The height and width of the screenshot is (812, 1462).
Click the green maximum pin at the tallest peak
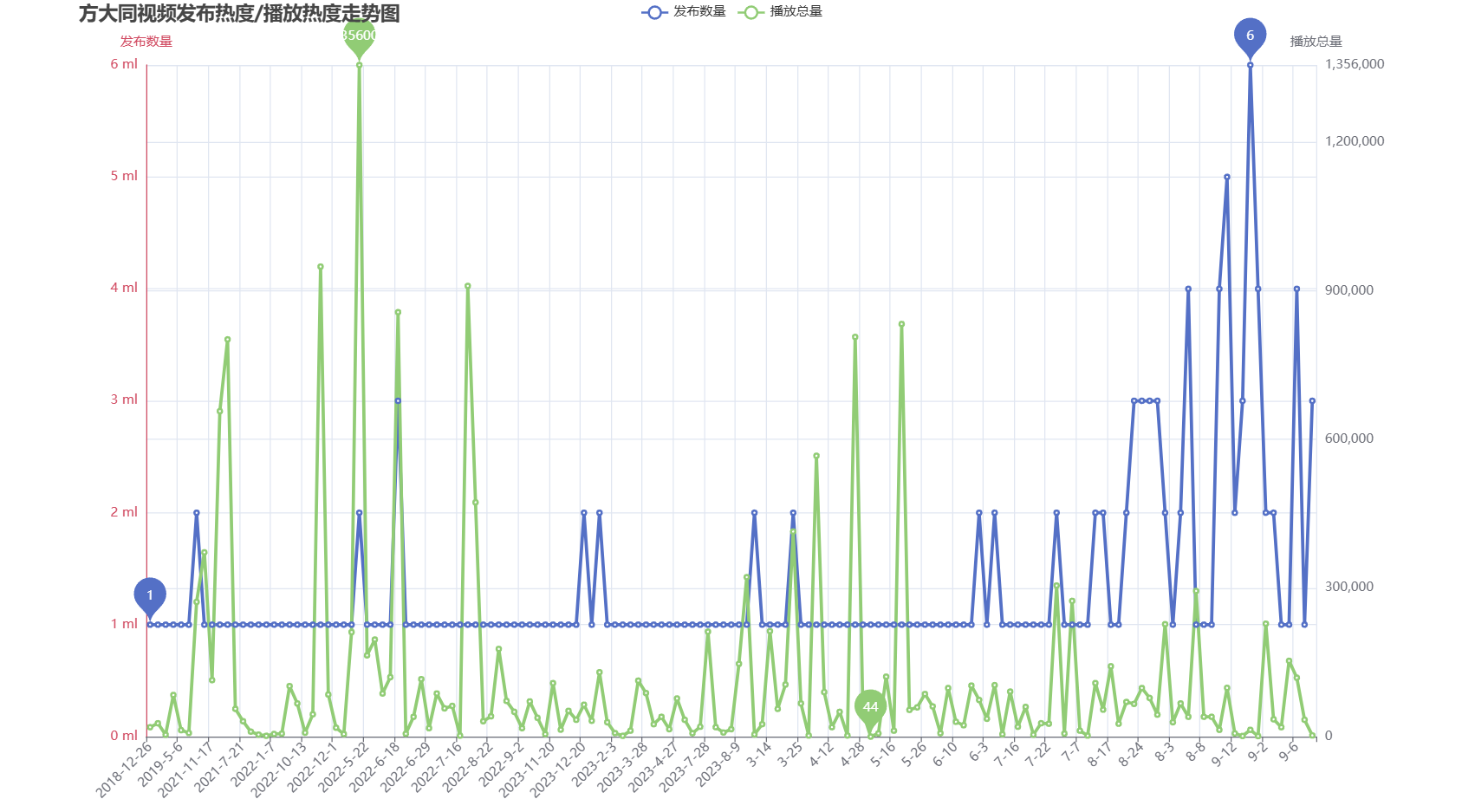click(359, 36)
